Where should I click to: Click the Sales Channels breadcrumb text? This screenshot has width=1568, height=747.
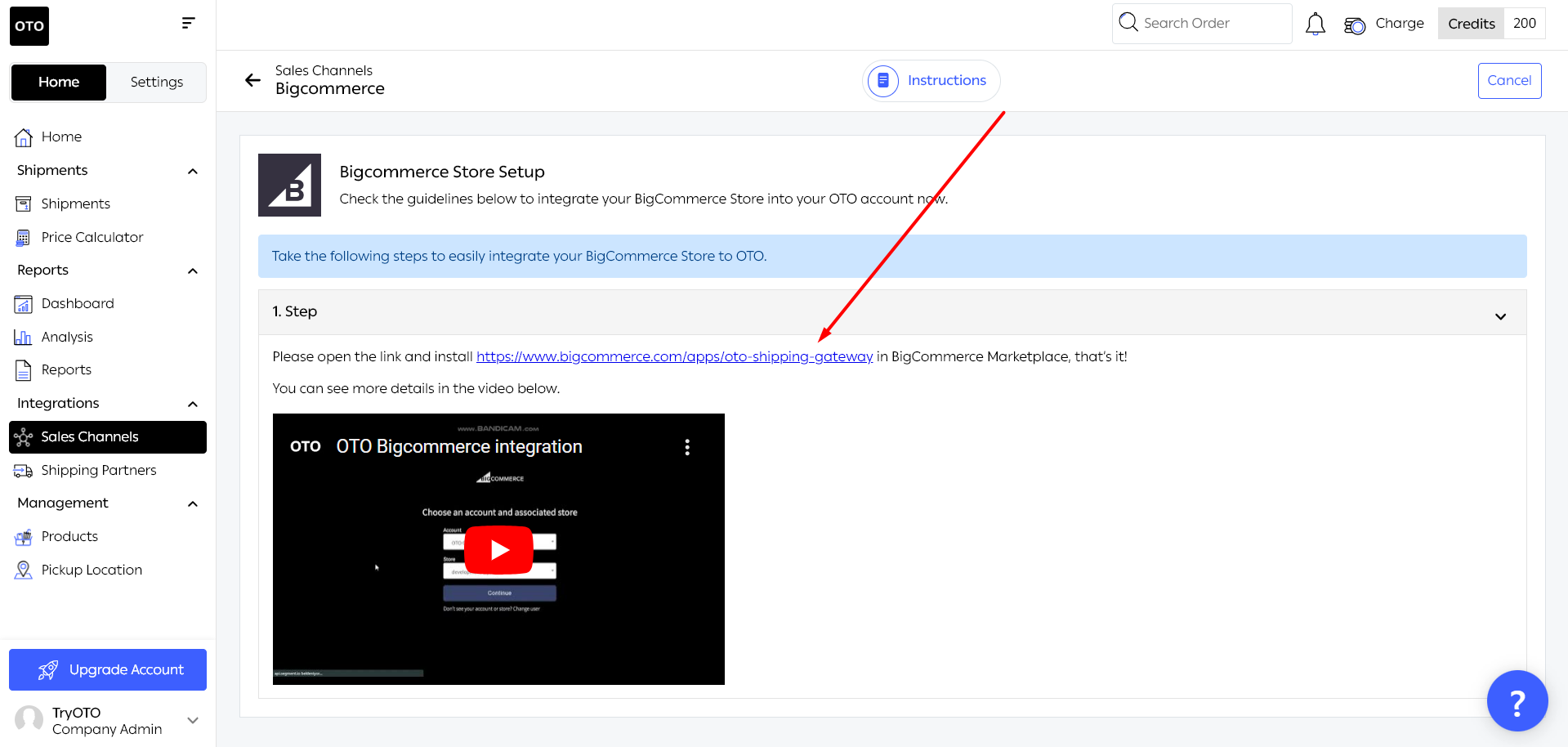coord(324,71)
